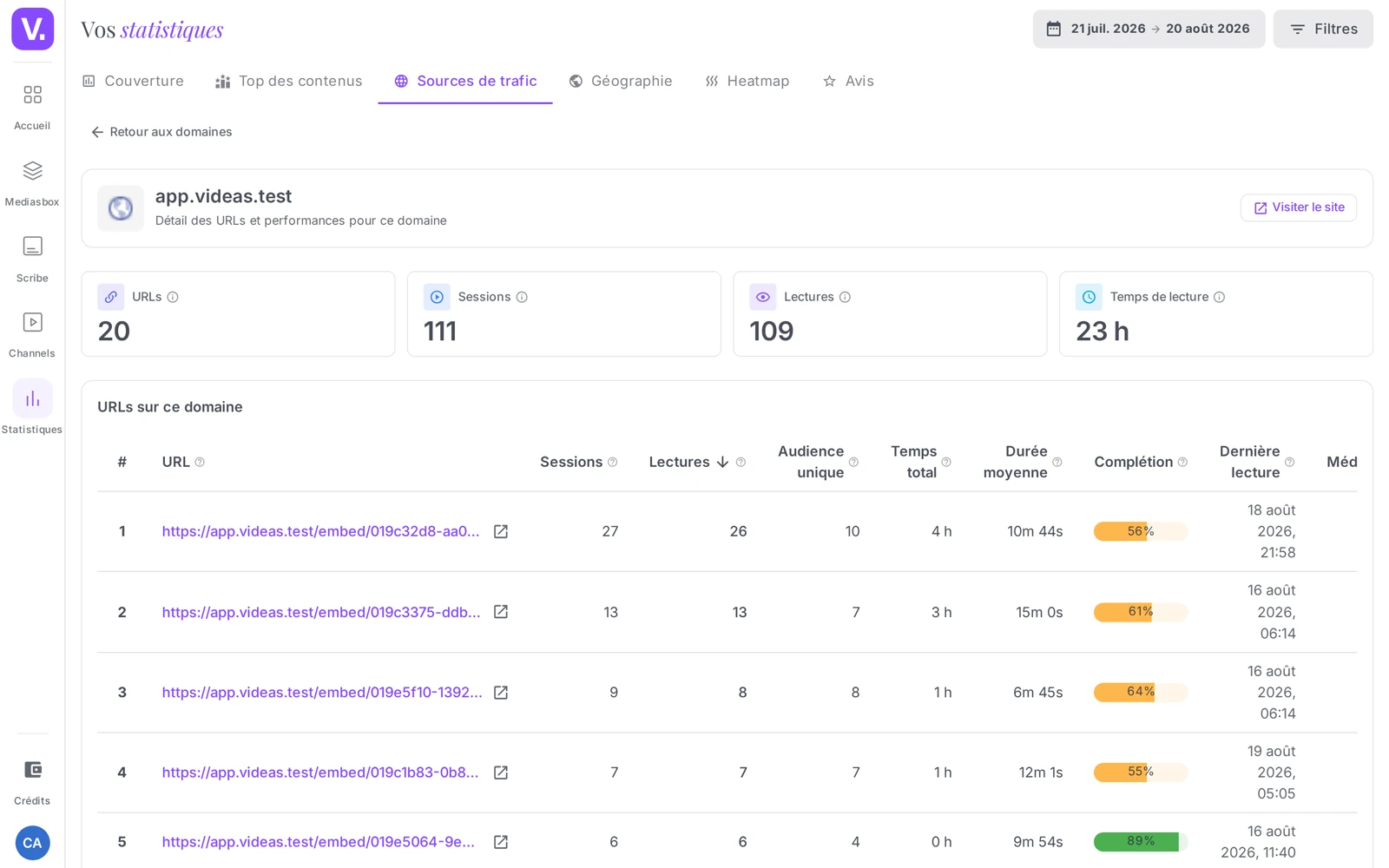Click Visiter le site button

1299,207
